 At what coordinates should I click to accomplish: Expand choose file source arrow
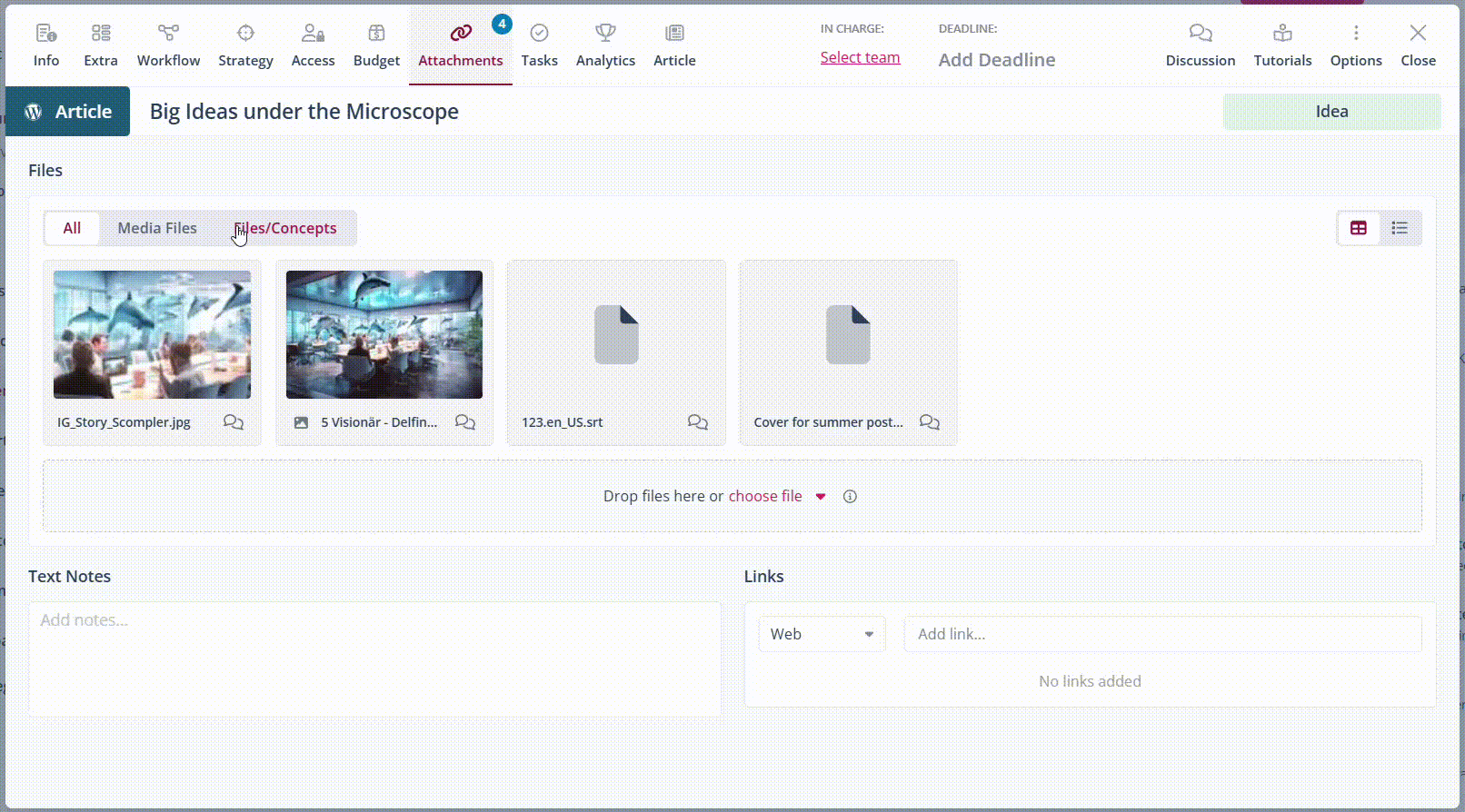pos(821,497)
